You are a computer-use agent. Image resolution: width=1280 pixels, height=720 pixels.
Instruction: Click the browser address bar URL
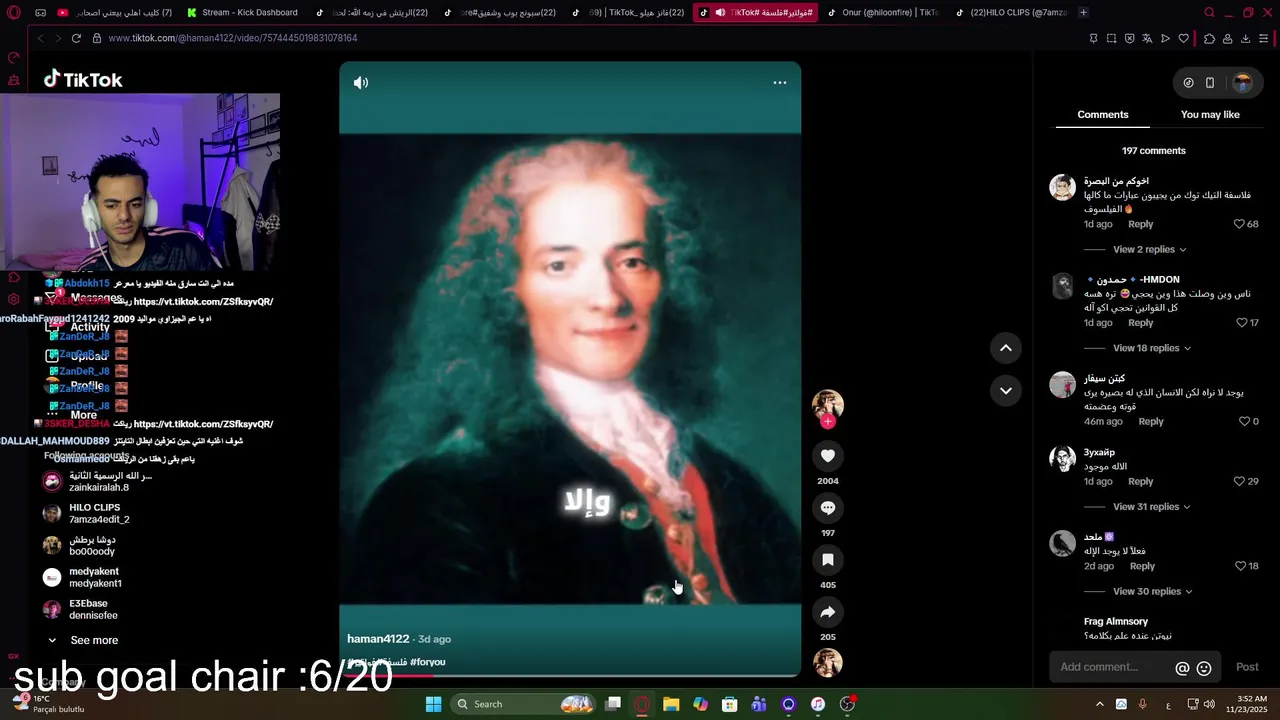(232, 38)
